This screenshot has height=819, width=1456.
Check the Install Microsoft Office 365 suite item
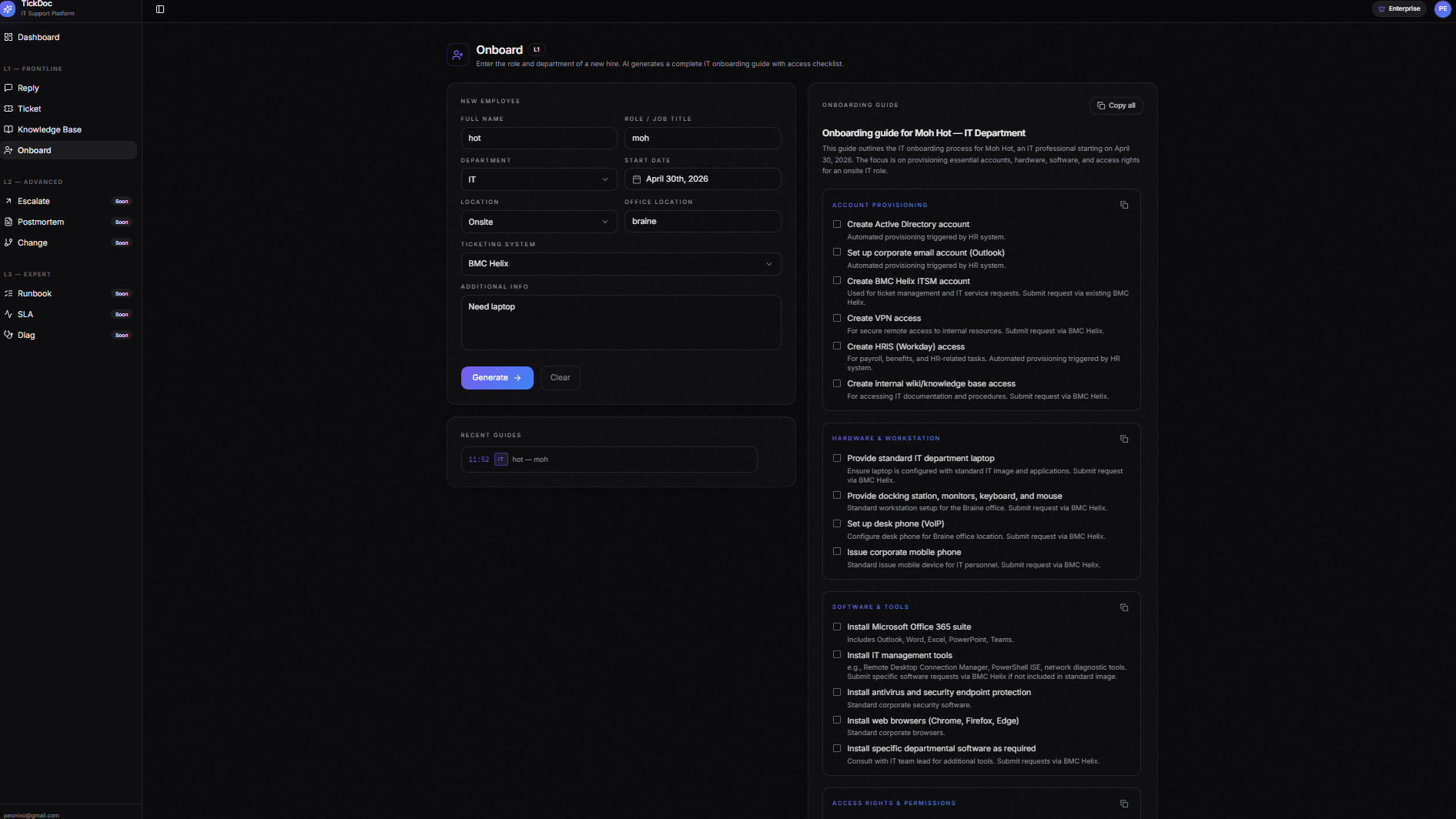(837, 627)
